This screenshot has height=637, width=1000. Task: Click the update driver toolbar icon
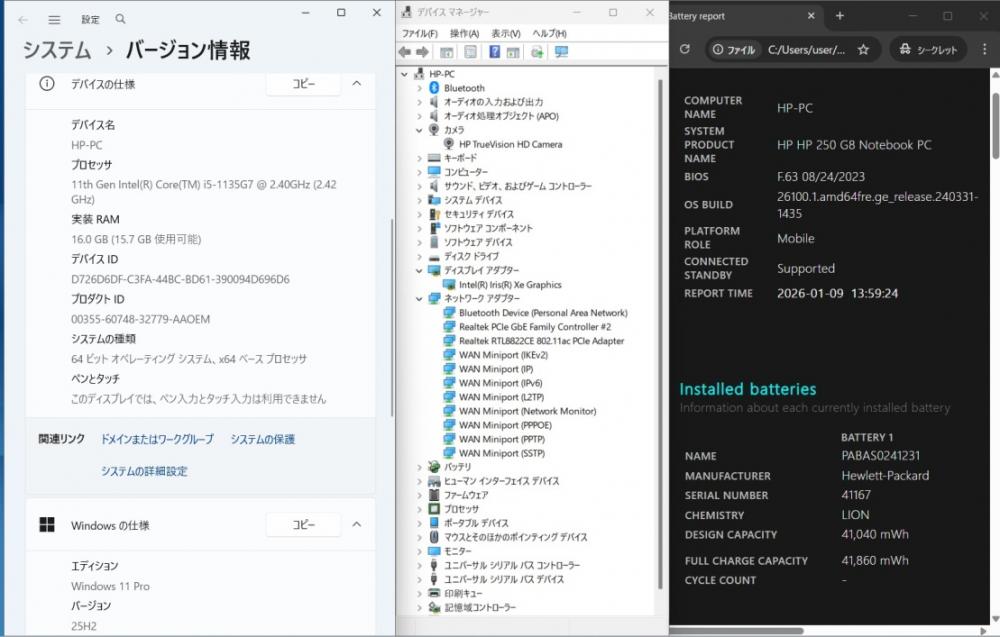(537, 52)
